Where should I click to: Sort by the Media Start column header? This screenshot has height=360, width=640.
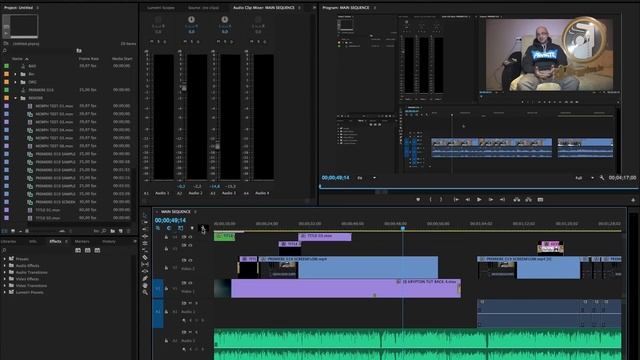[x=122, y=59]
